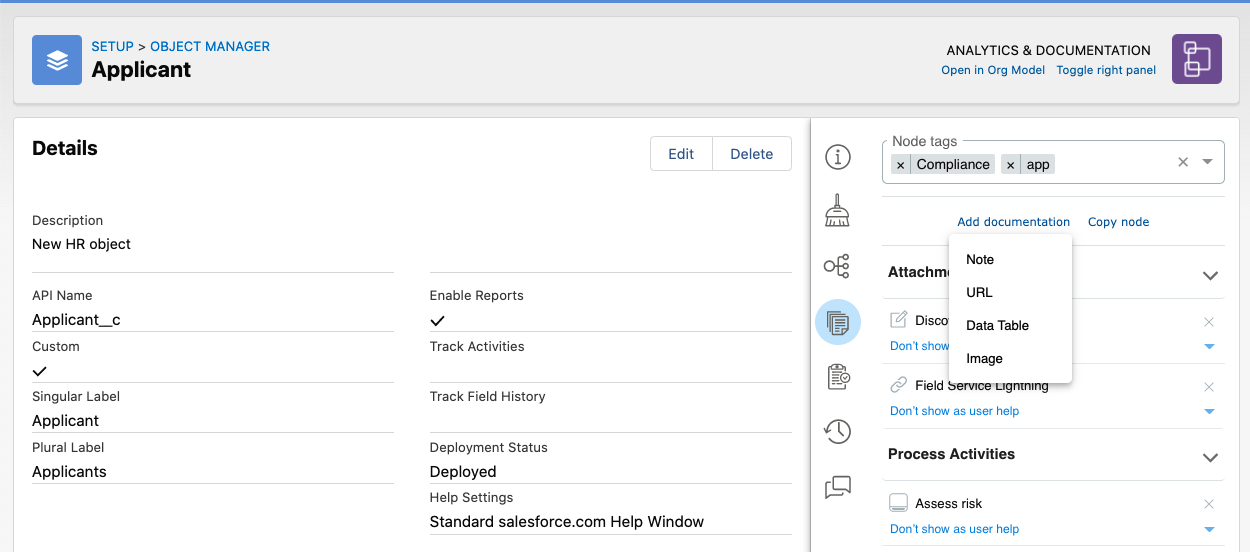
Task: Open the clipboard checklist icon
Action: click(x=837, y=376)
